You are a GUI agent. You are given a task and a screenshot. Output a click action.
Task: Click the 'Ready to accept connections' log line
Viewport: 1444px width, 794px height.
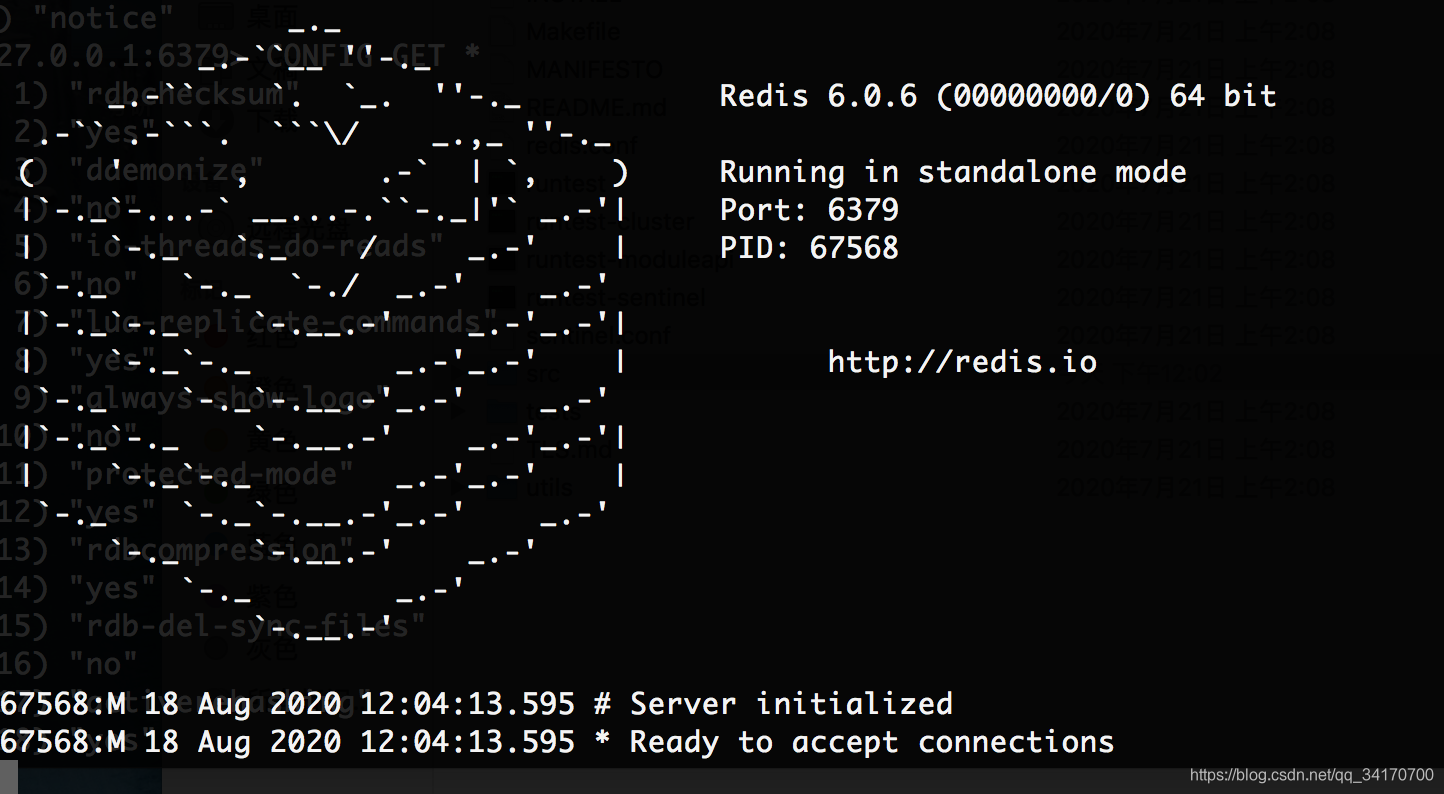(557, 742)
